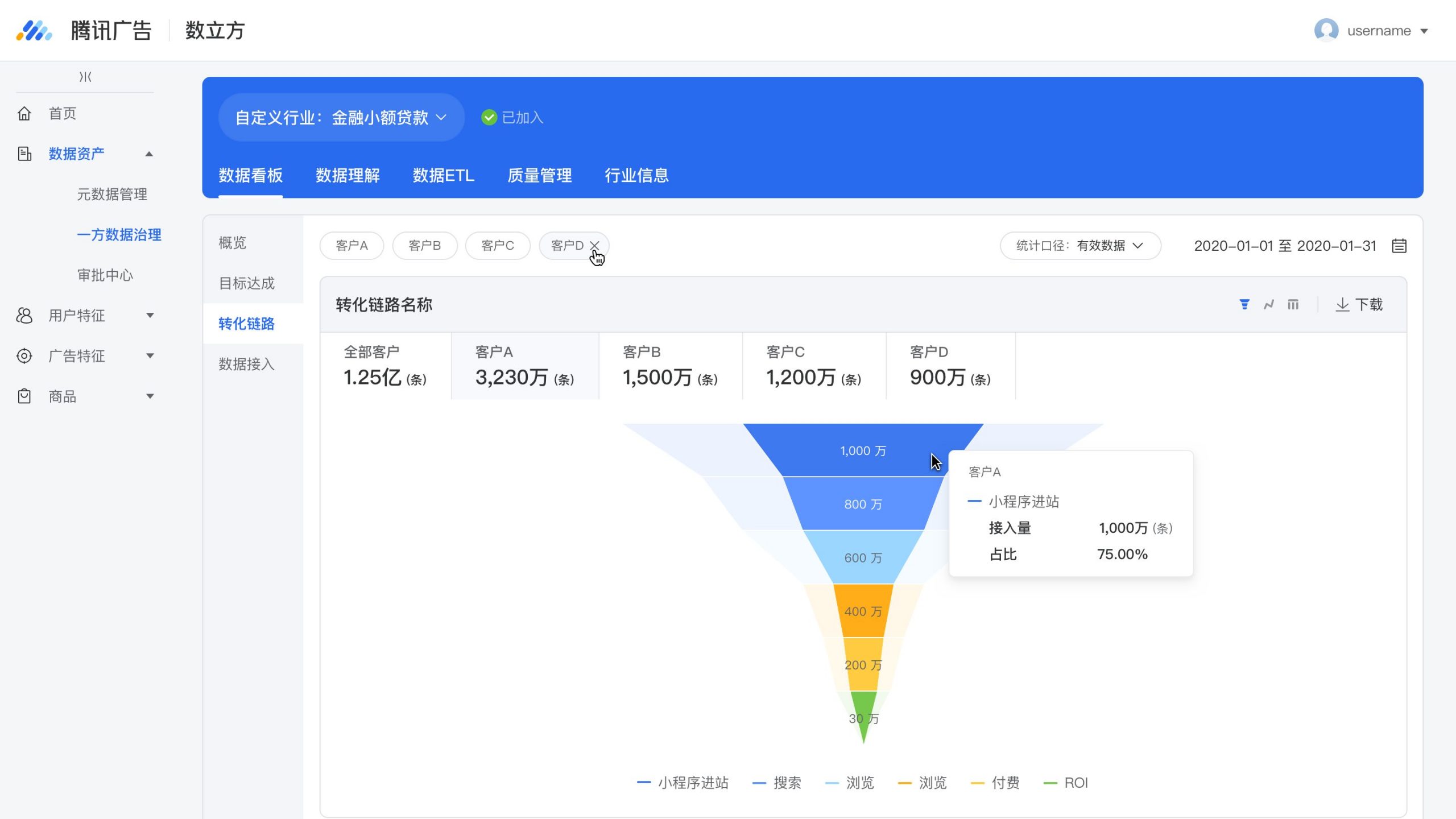
Task: Switch to the 数据理解 tab
Action: 348,175
